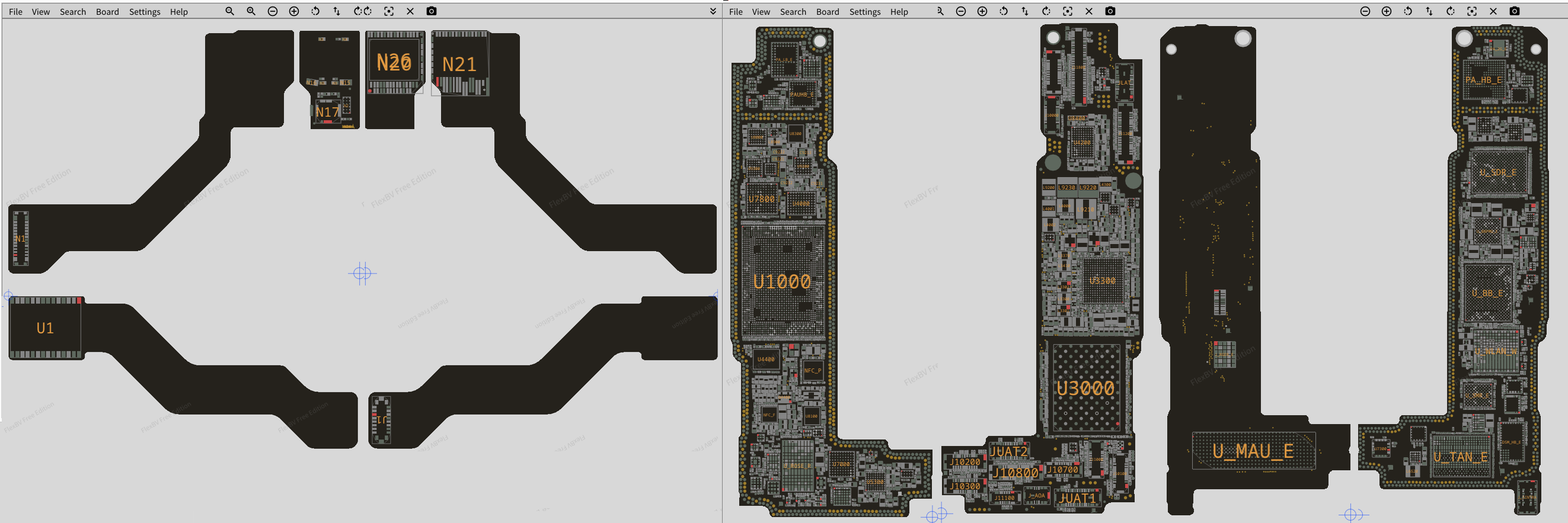Open the Settings menu in the U1000 board viewer
Screen dimensions: 1568x523
(864, 12)
